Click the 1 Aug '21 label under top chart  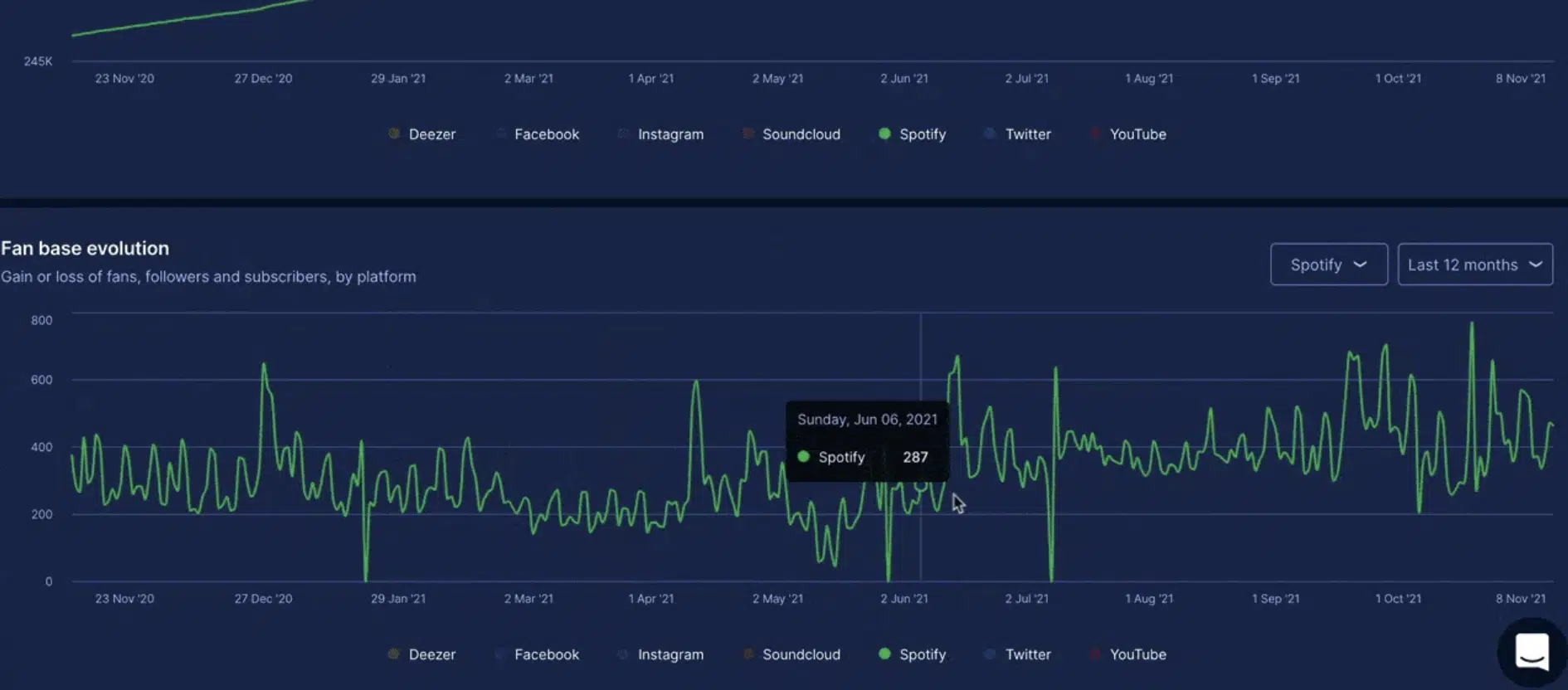coord(1149,79)
